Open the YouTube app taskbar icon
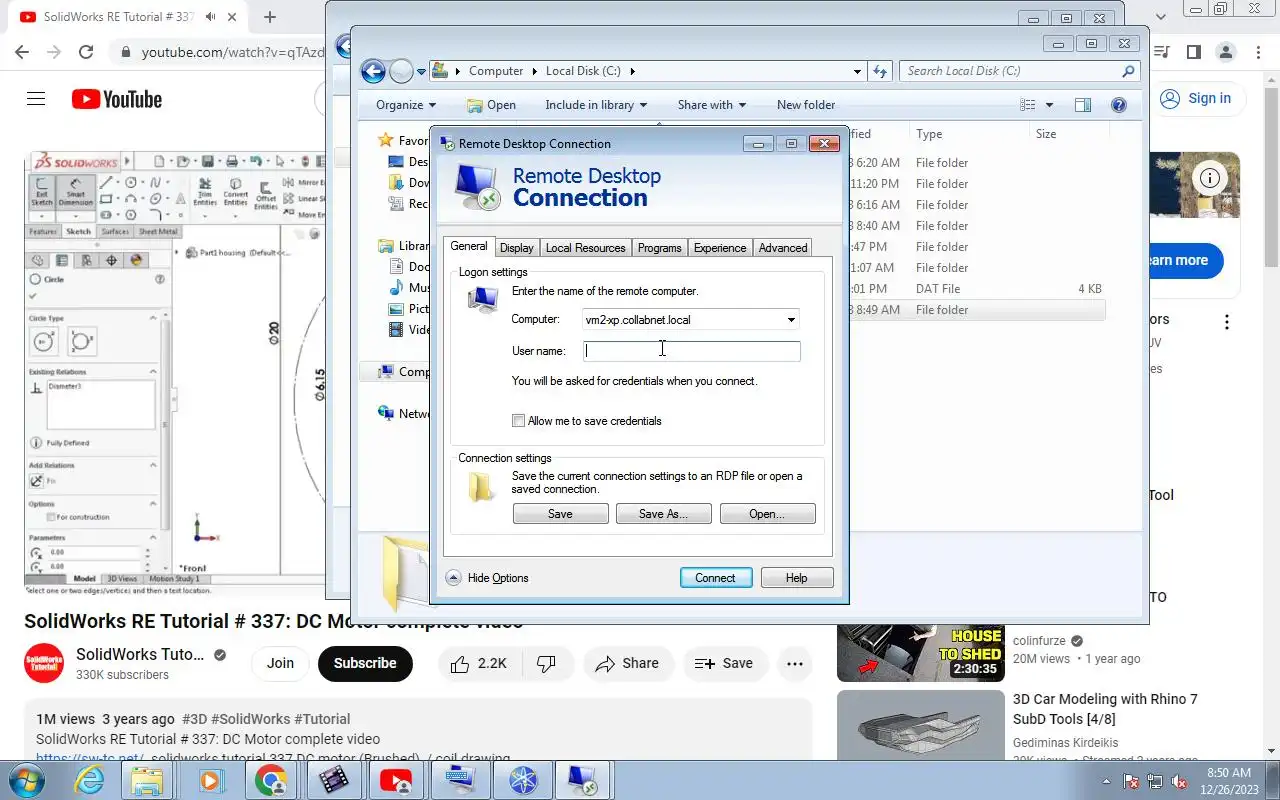The height and width of the screenshot is (800, 1280). pos(396,780)
